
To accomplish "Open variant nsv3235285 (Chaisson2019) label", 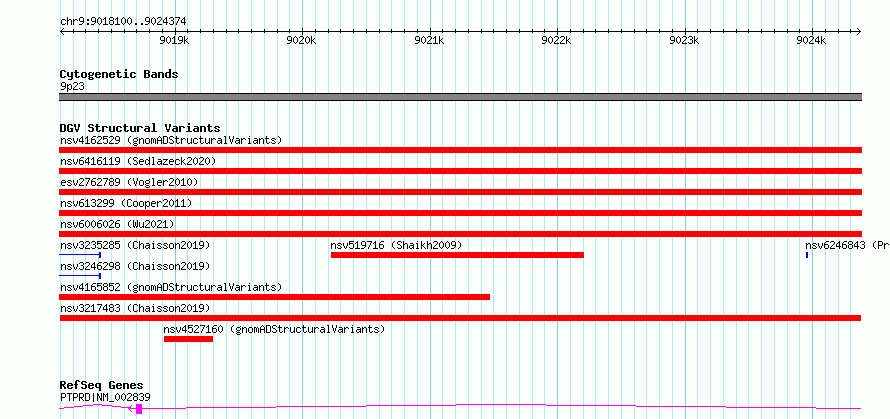I will point(135,245).
